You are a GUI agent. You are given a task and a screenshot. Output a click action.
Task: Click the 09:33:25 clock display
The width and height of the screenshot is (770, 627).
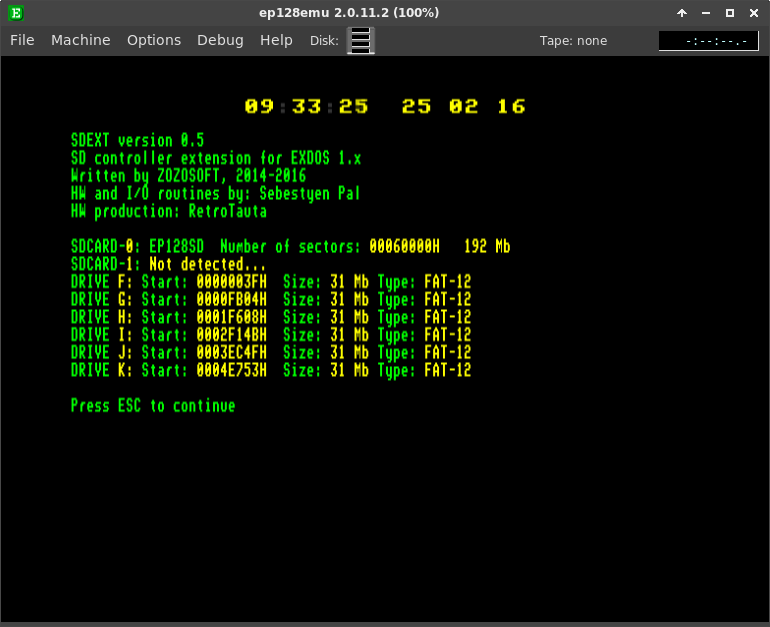tap(306, 106)
